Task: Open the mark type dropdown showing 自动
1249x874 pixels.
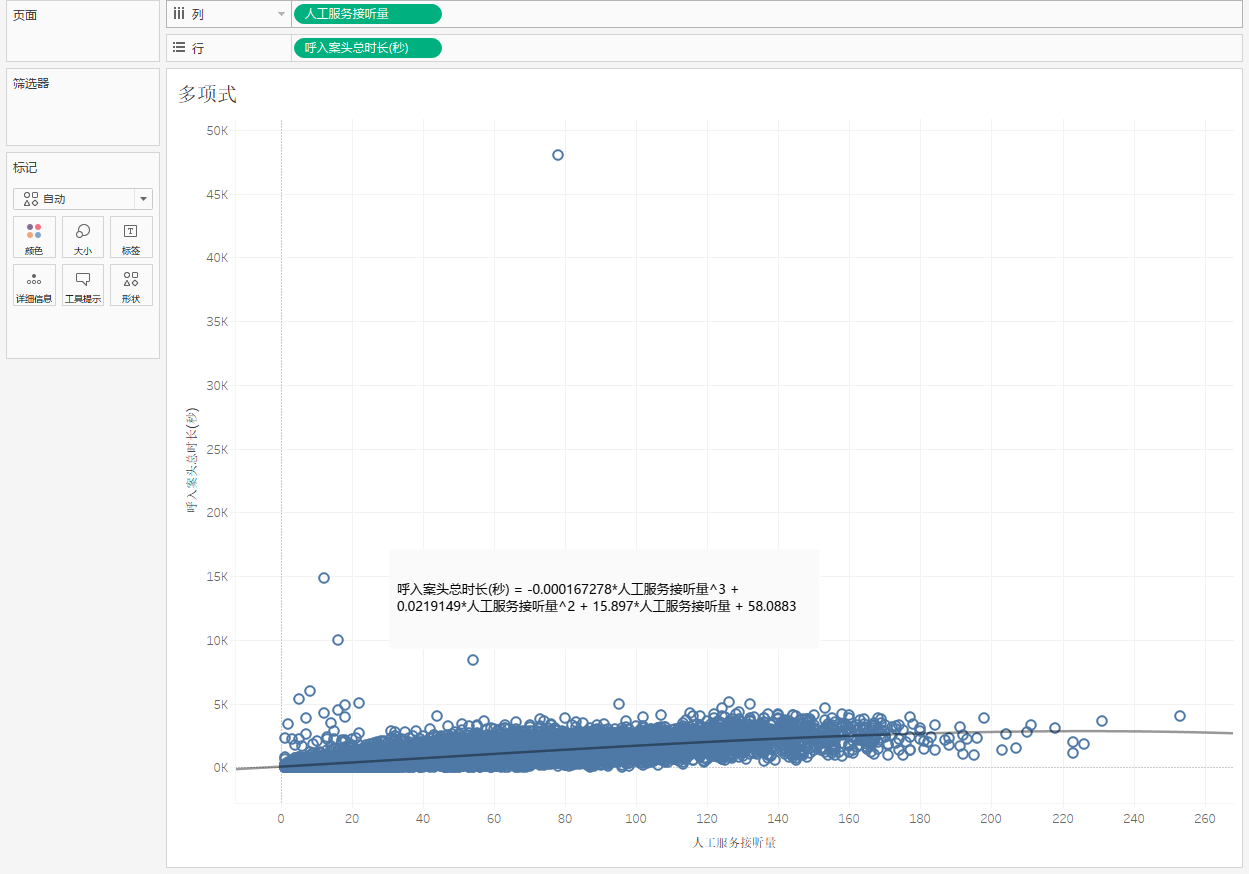Action: (x=83, y=199)
